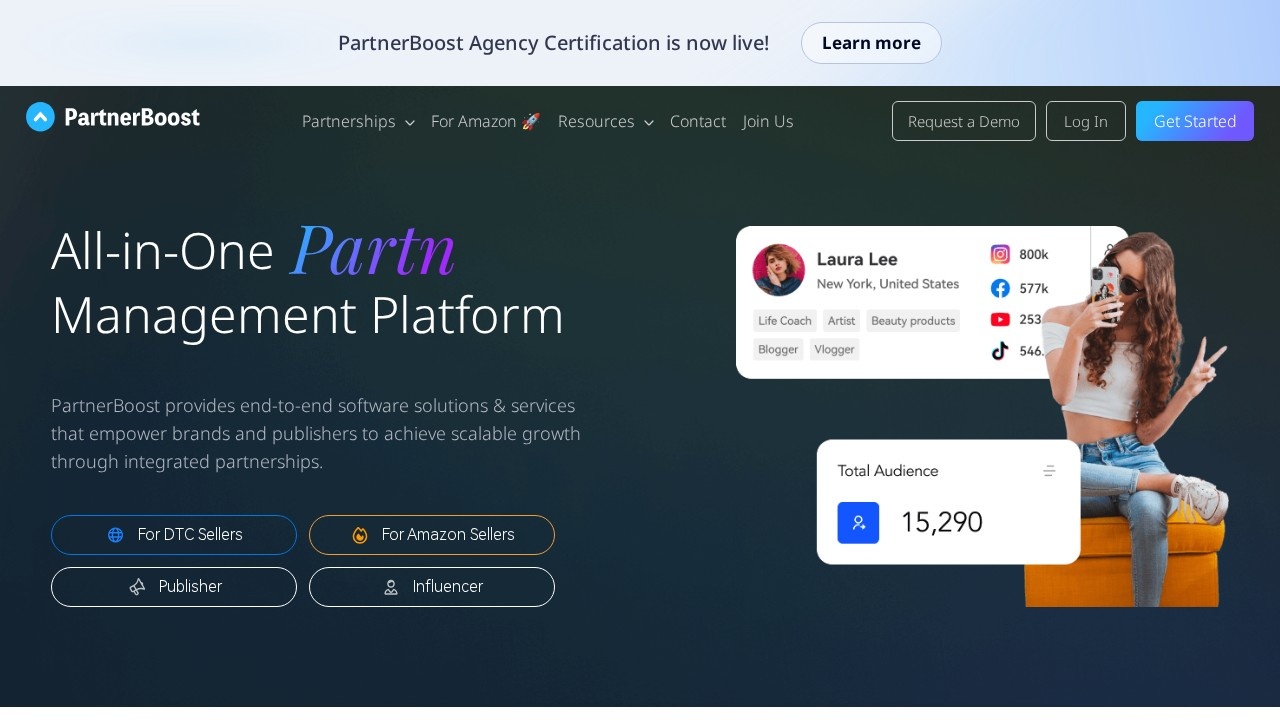Click the Beauty products tag
1280x720 pixels.
pyautogui.click(x=913, y=321)
